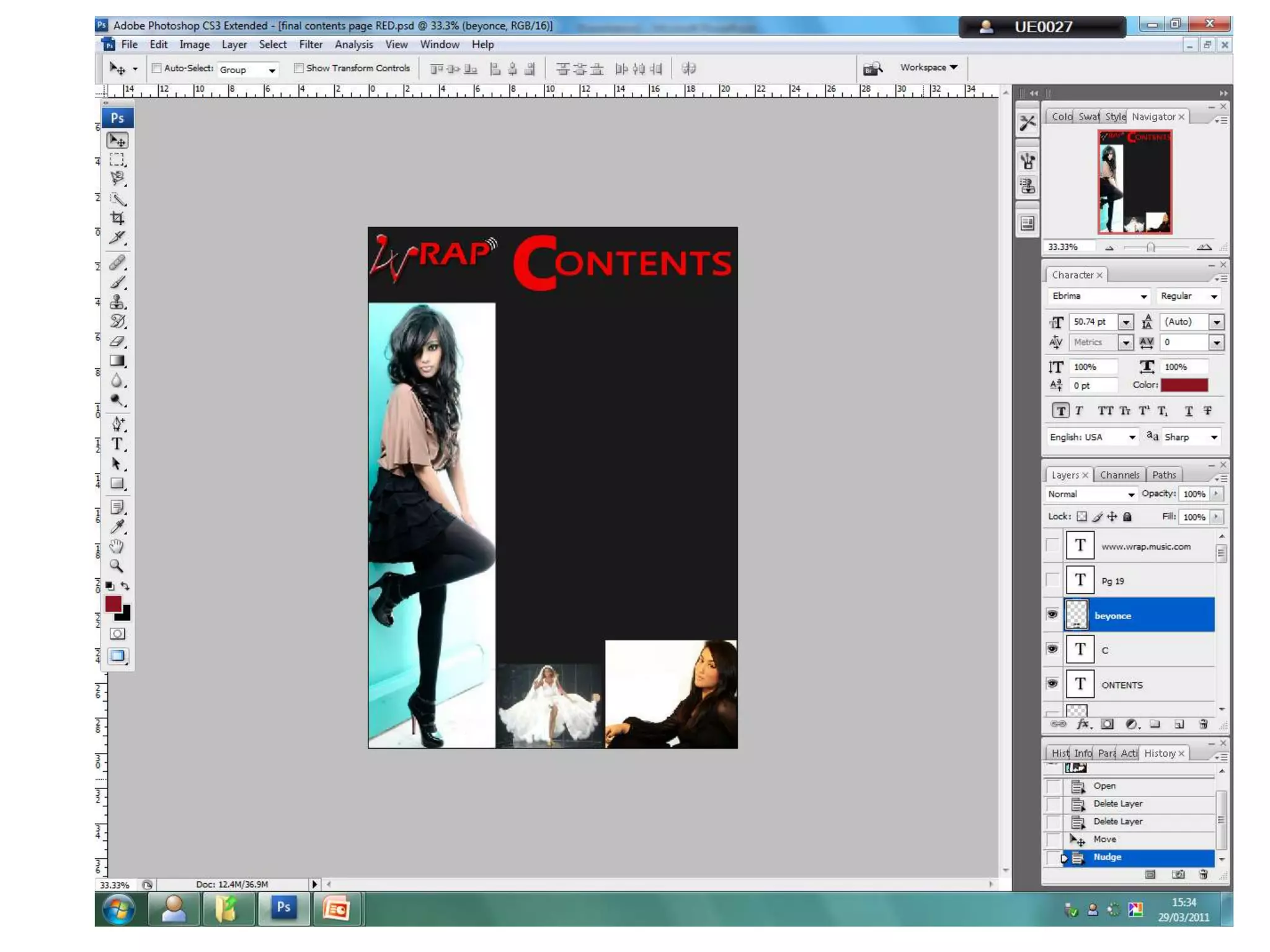Viewport: 1270px width, 952px height.
Task: Click the layer Opacity value field
Action: (1194, 494)
